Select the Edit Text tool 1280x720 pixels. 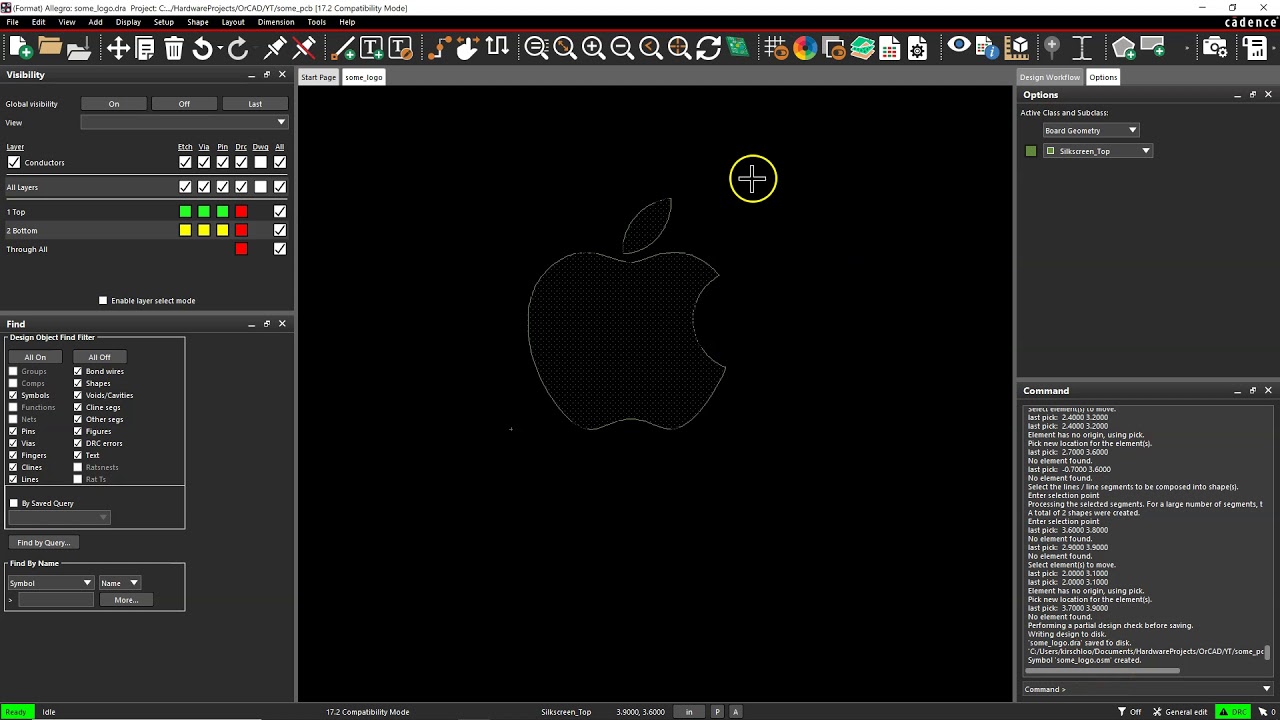click(400, 47)
